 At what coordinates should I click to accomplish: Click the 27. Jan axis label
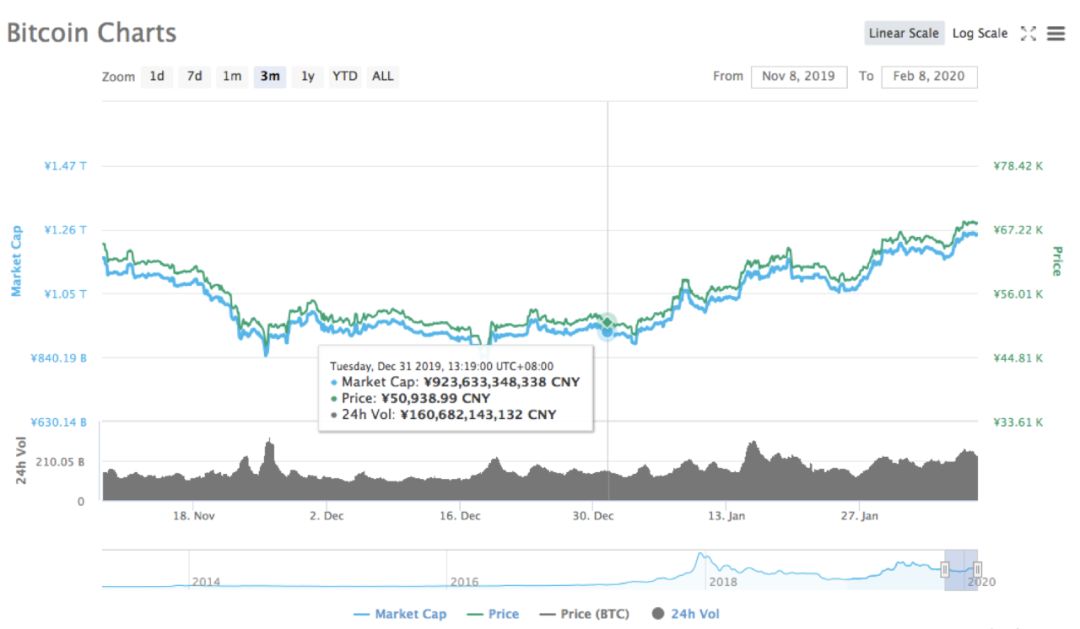pos(860,515)
